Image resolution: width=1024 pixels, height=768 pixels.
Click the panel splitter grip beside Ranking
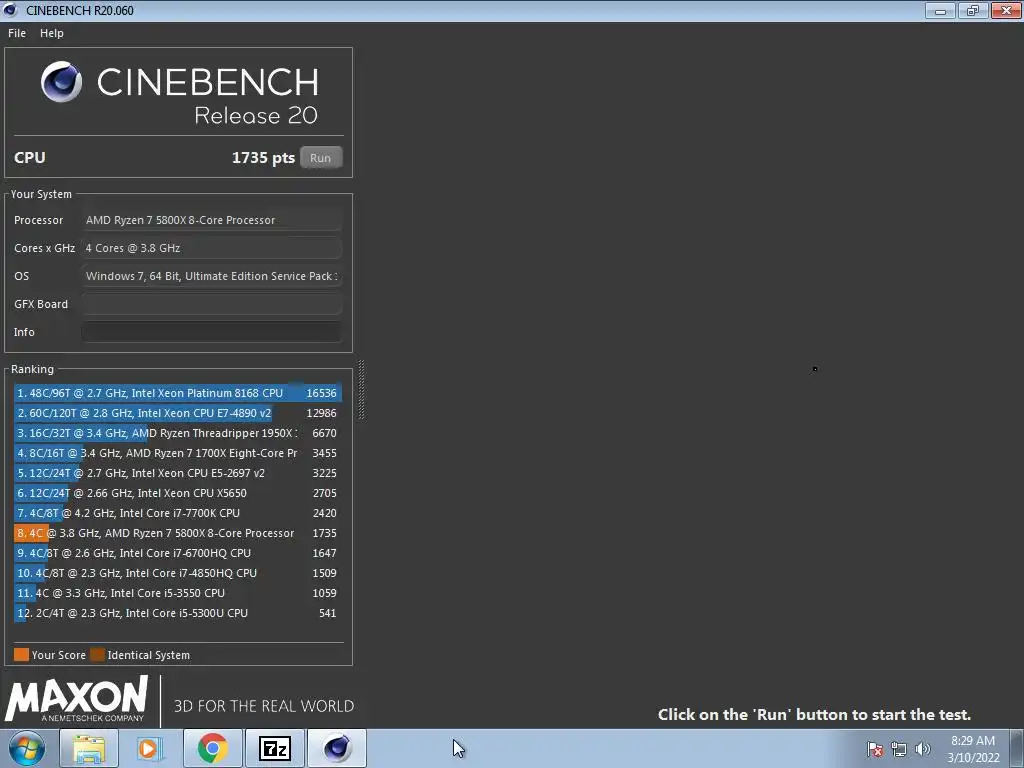point(361,391)
